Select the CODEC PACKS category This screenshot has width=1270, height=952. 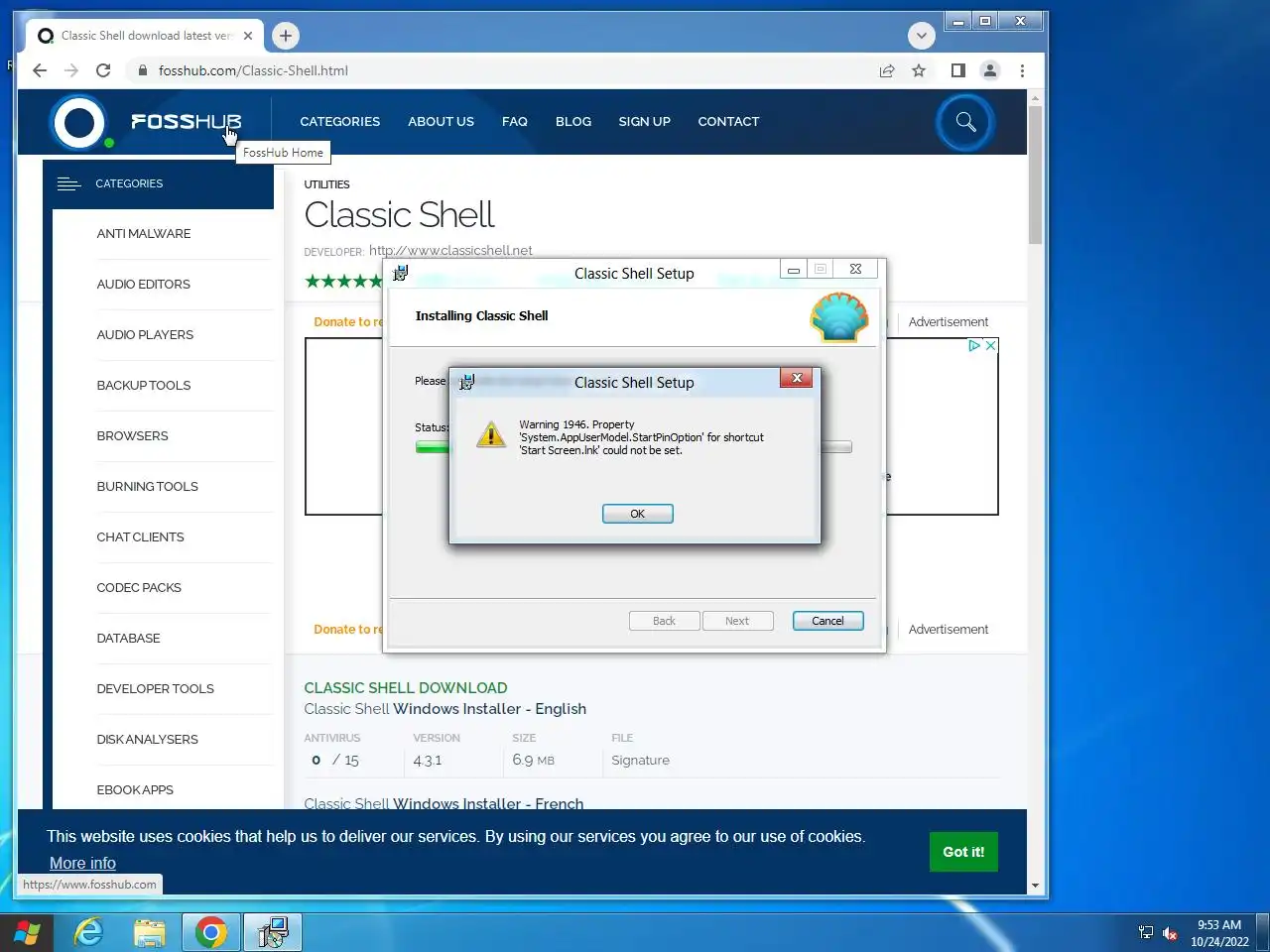coord(139,588)
